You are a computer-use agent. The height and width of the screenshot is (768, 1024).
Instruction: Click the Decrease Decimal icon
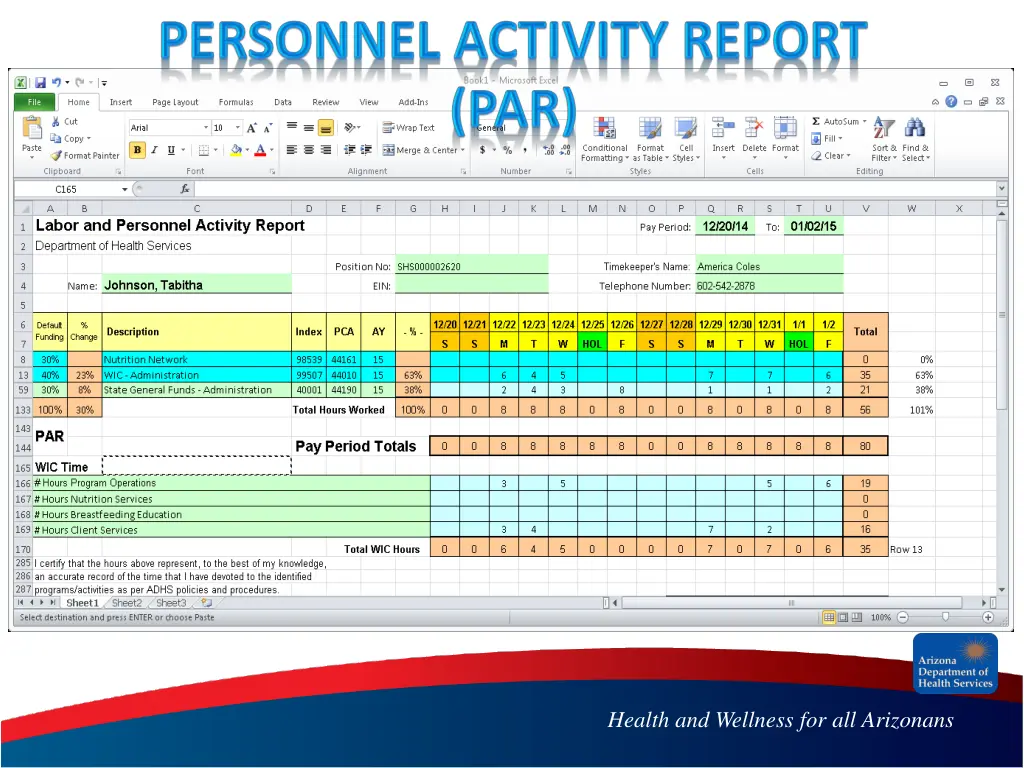pyautogui.click(x=566, y=150)
